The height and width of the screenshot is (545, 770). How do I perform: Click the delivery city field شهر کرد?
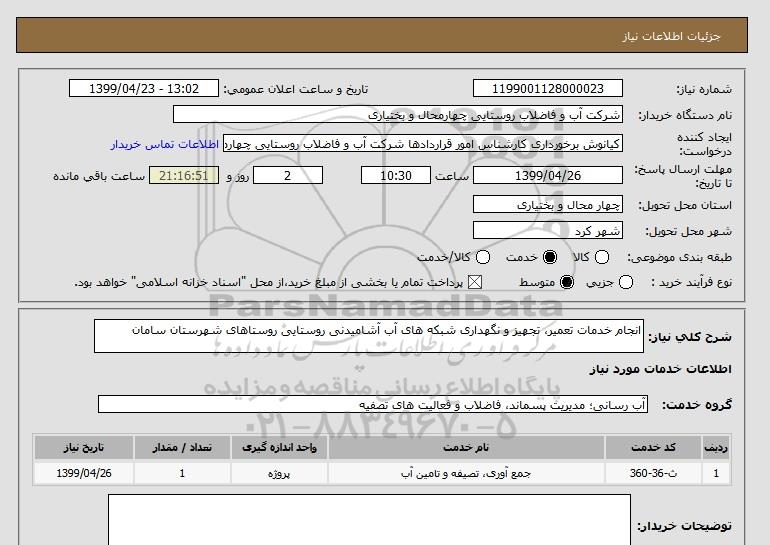[548, 230]
